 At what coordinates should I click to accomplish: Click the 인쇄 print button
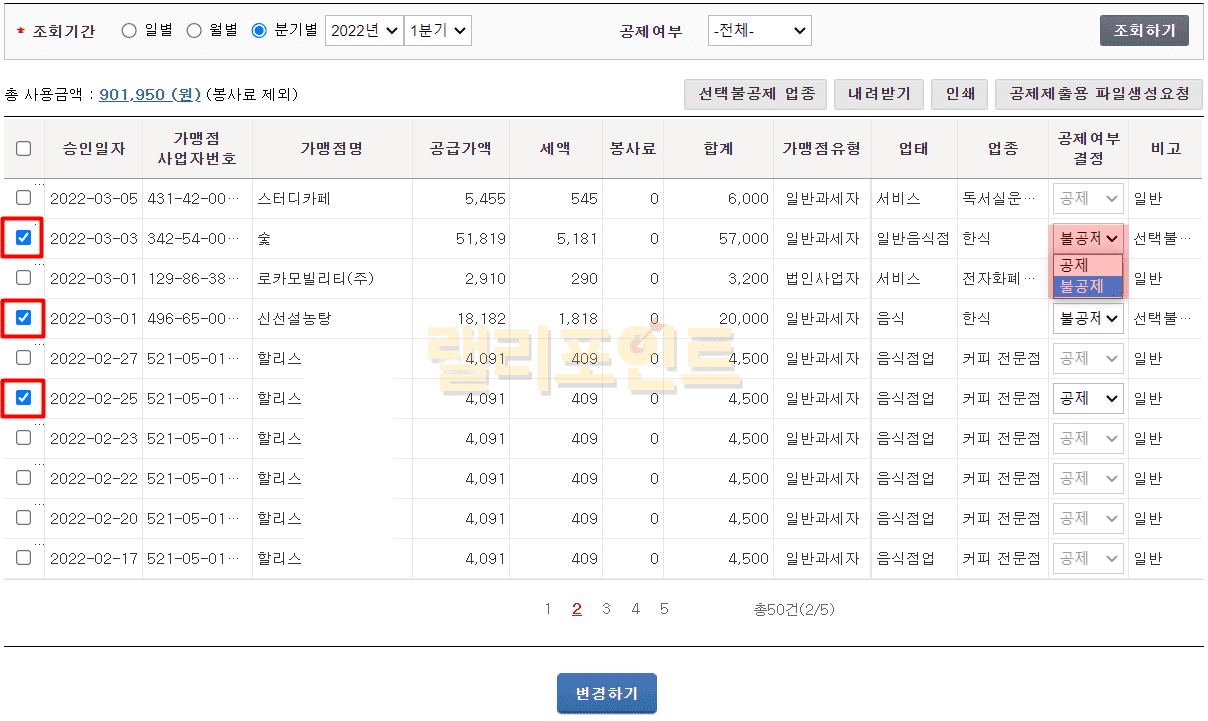pyautogui.click(x=959, y=94)
